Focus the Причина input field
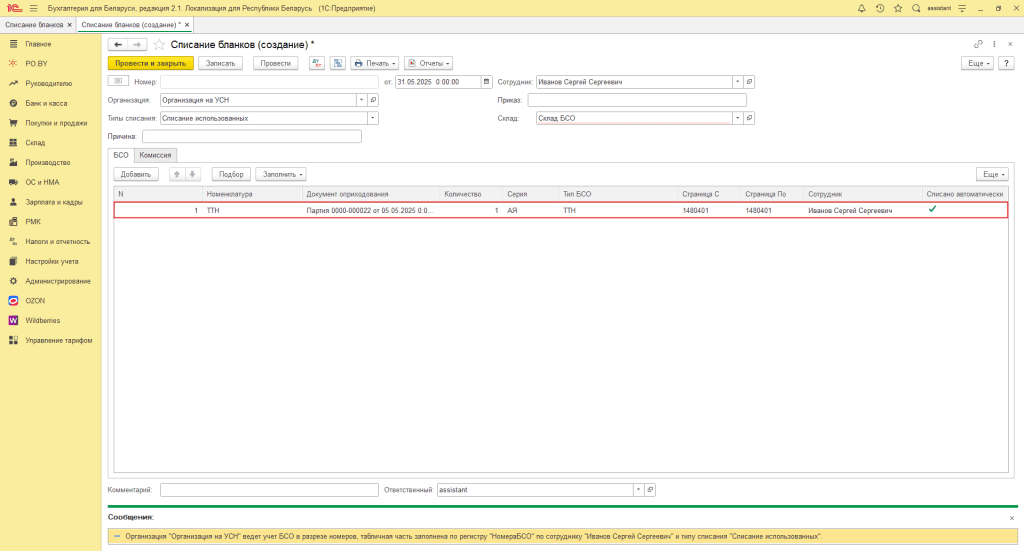 coord(251,136)
